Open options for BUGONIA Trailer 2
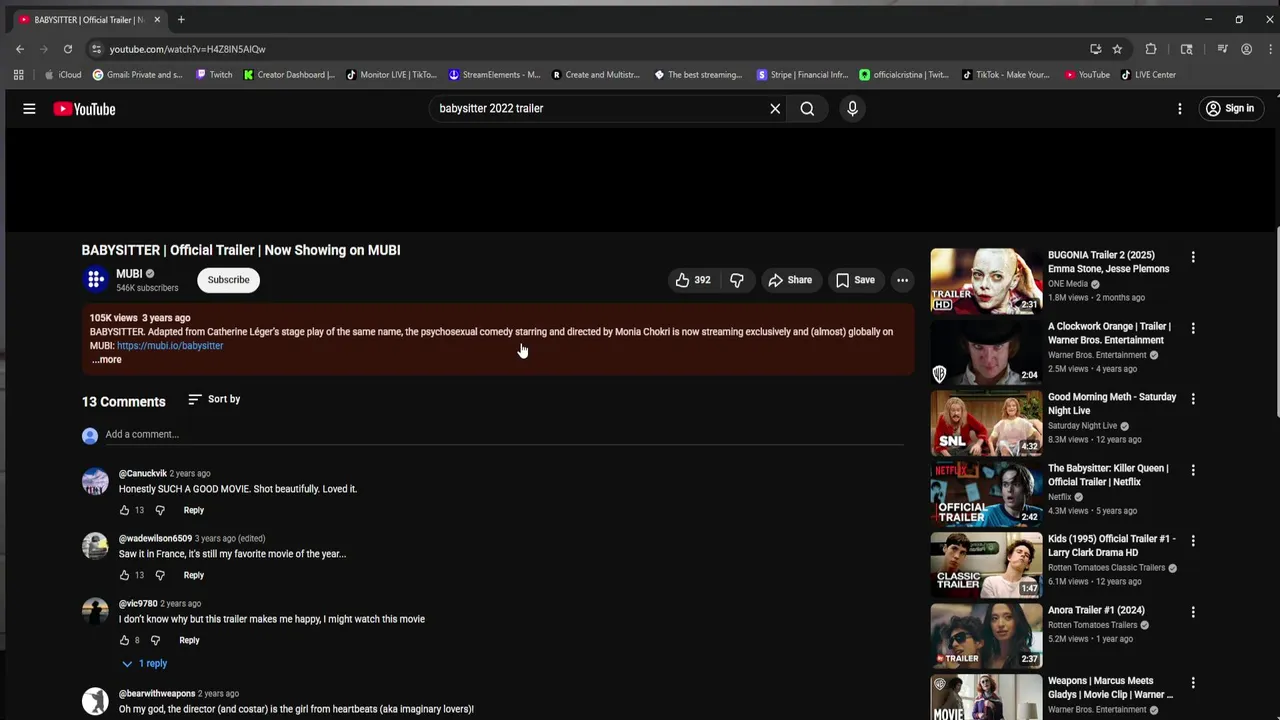This screenshot has height=720, width=1280. click(1193, 257)
